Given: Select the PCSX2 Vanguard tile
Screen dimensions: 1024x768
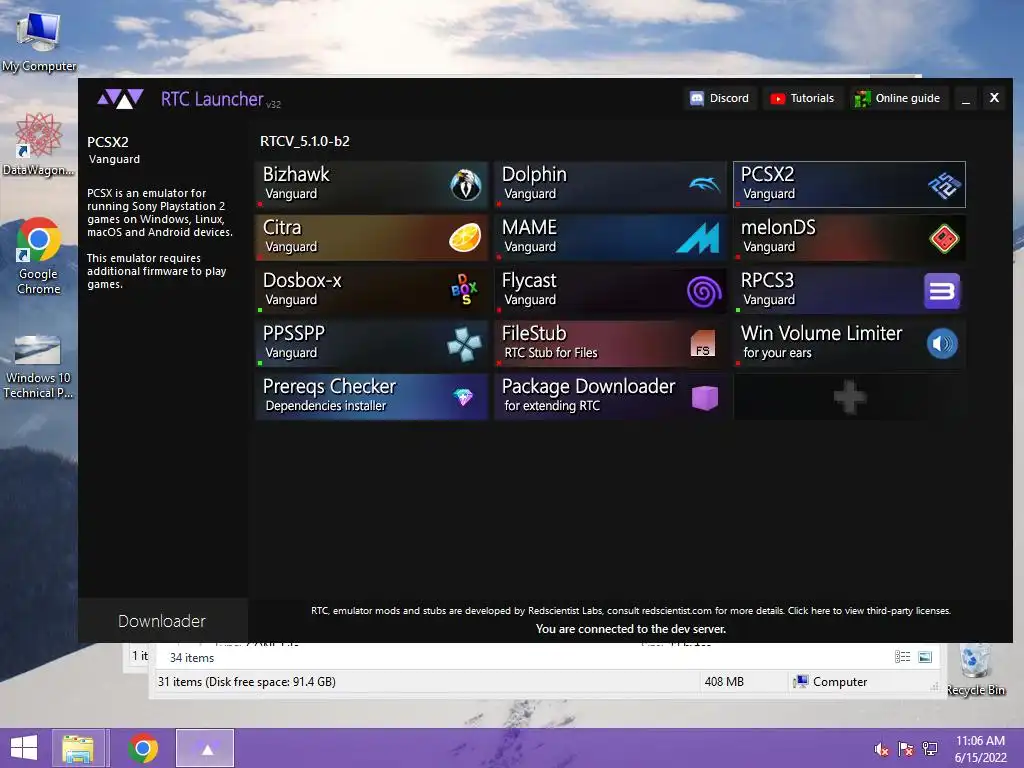Looking at the screenshot, I should [849, 184].
